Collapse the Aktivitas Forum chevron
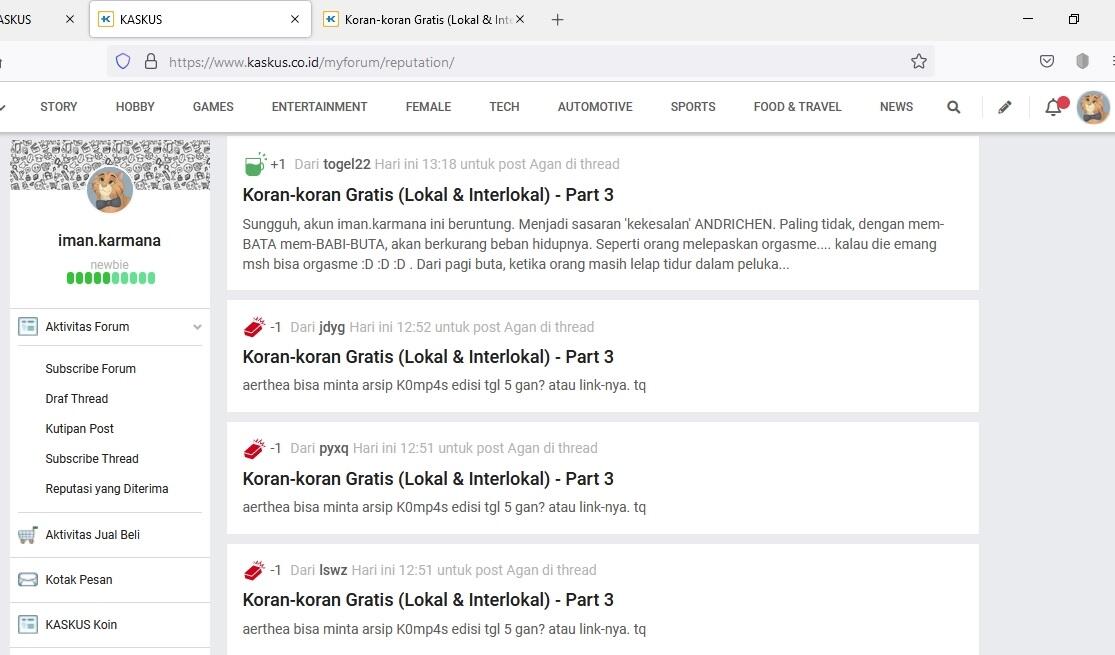 (197, 327)
